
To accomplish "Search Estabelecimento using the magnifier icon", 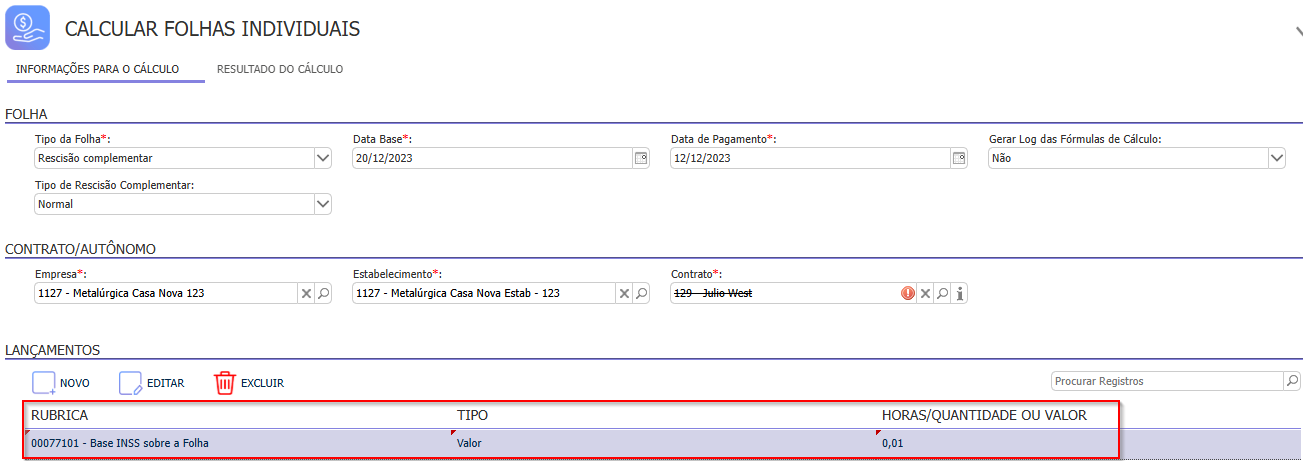I will [x=642, y=294].
